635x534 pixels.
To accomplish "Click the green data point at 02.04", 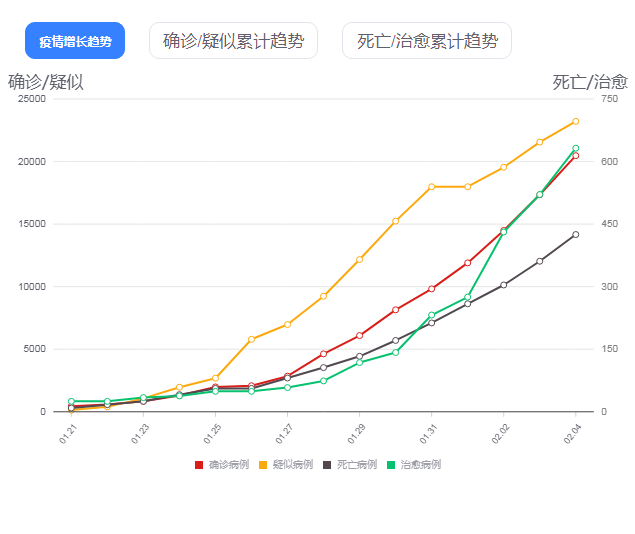I will click(x=575, y=148).
